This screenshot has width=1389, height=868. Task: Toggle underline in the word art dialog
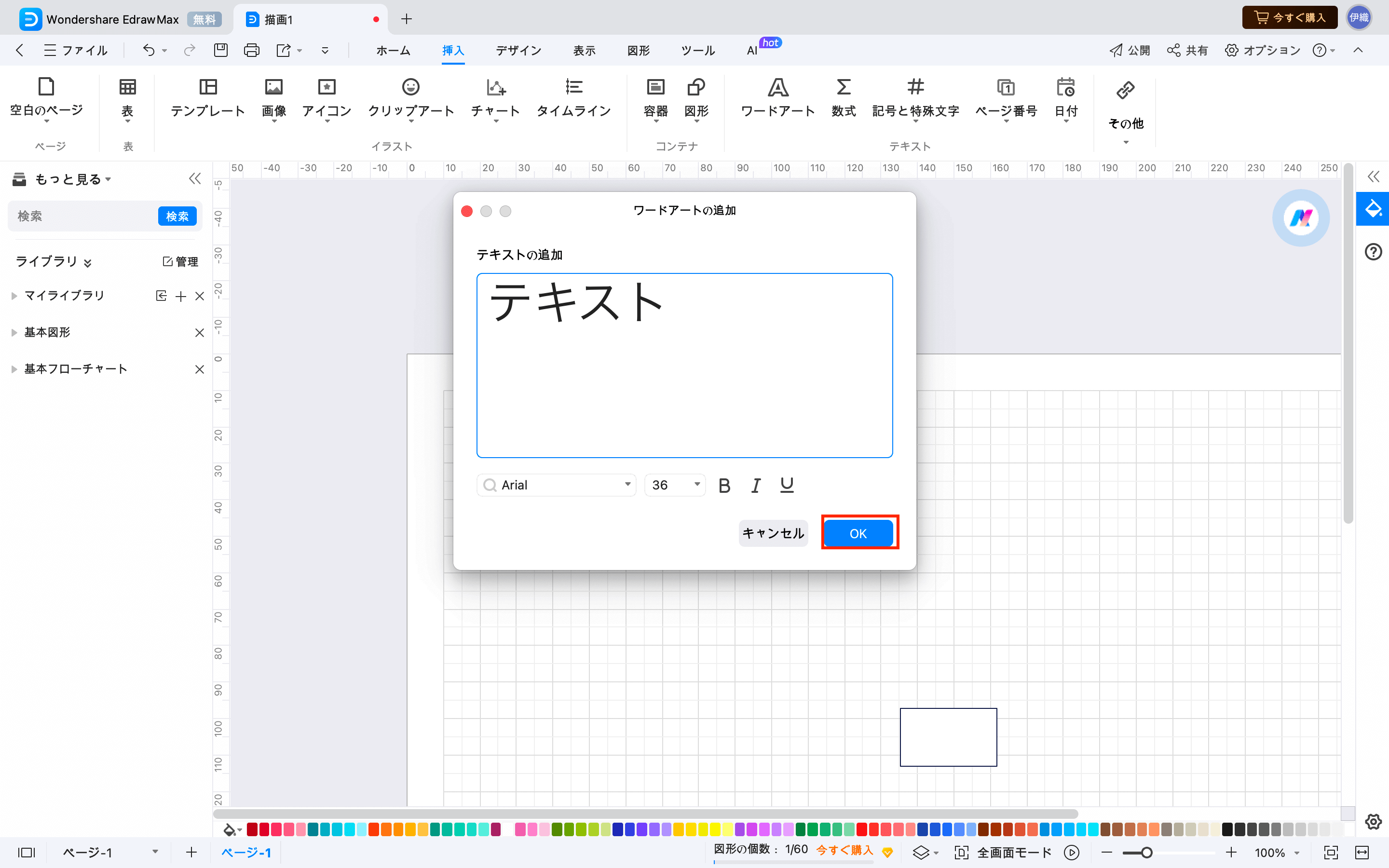[787, 486]
